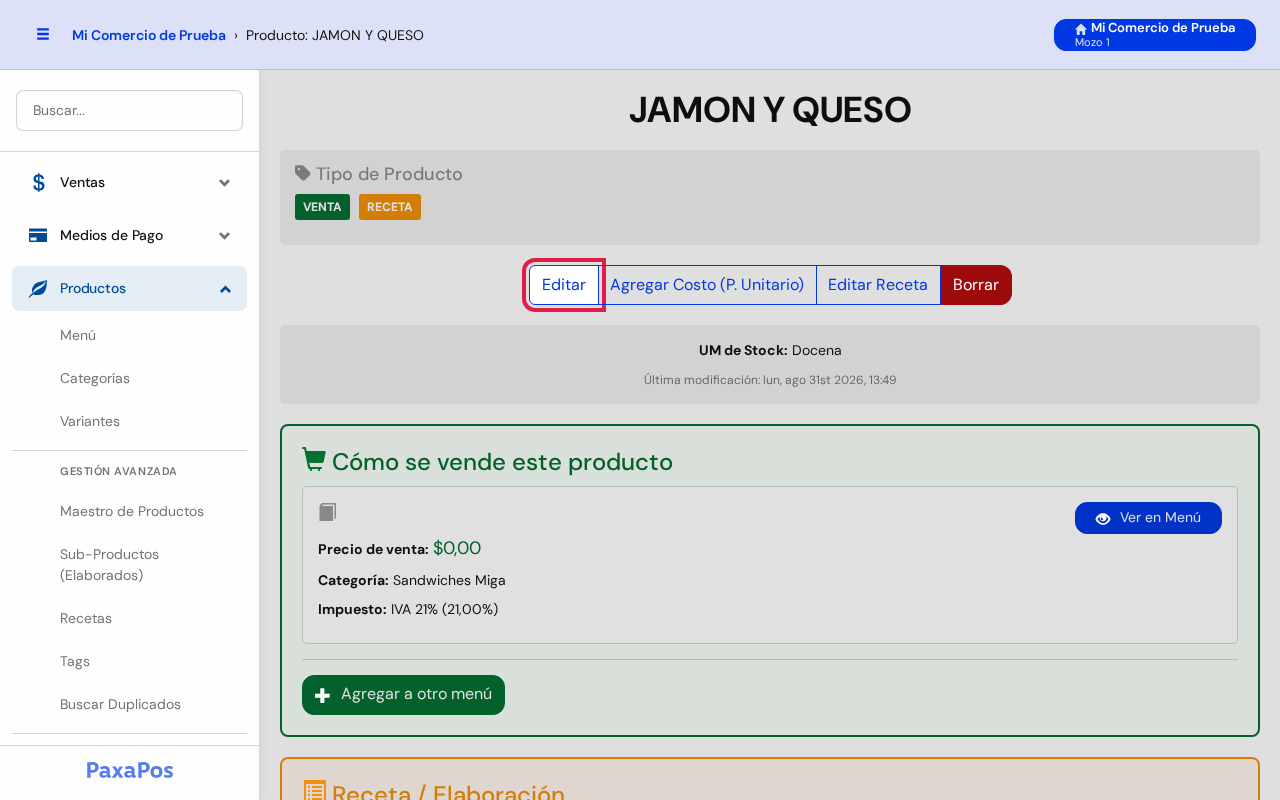
Task: Click the shopping cart icon in green heading
Action: click(314, 460)
